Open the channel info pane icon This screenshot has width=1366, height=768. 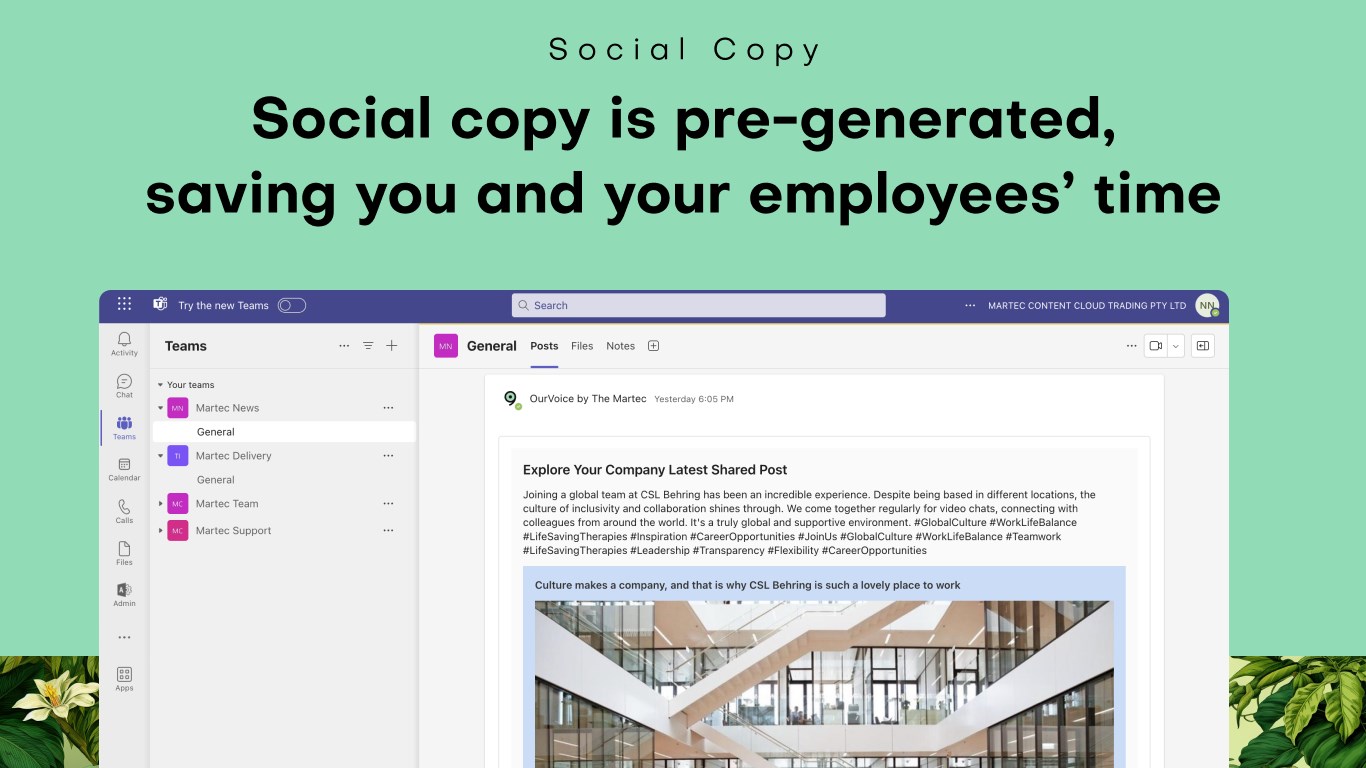(1203, 346)
